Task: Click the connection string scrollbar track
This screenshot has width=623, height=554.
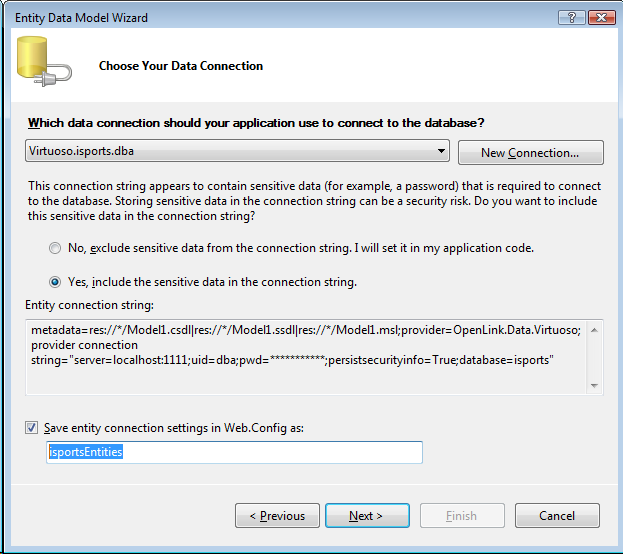Action: pos(594,357)
